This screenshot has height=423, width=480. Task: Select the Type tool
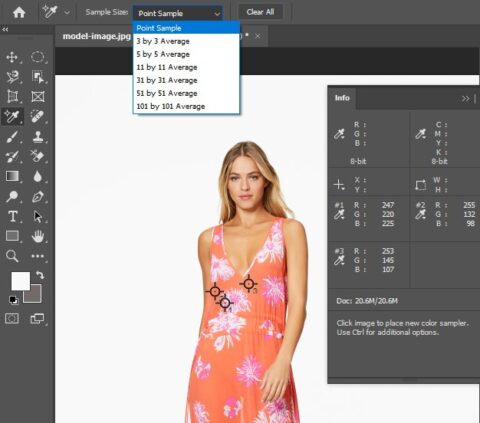pos(13,216)
